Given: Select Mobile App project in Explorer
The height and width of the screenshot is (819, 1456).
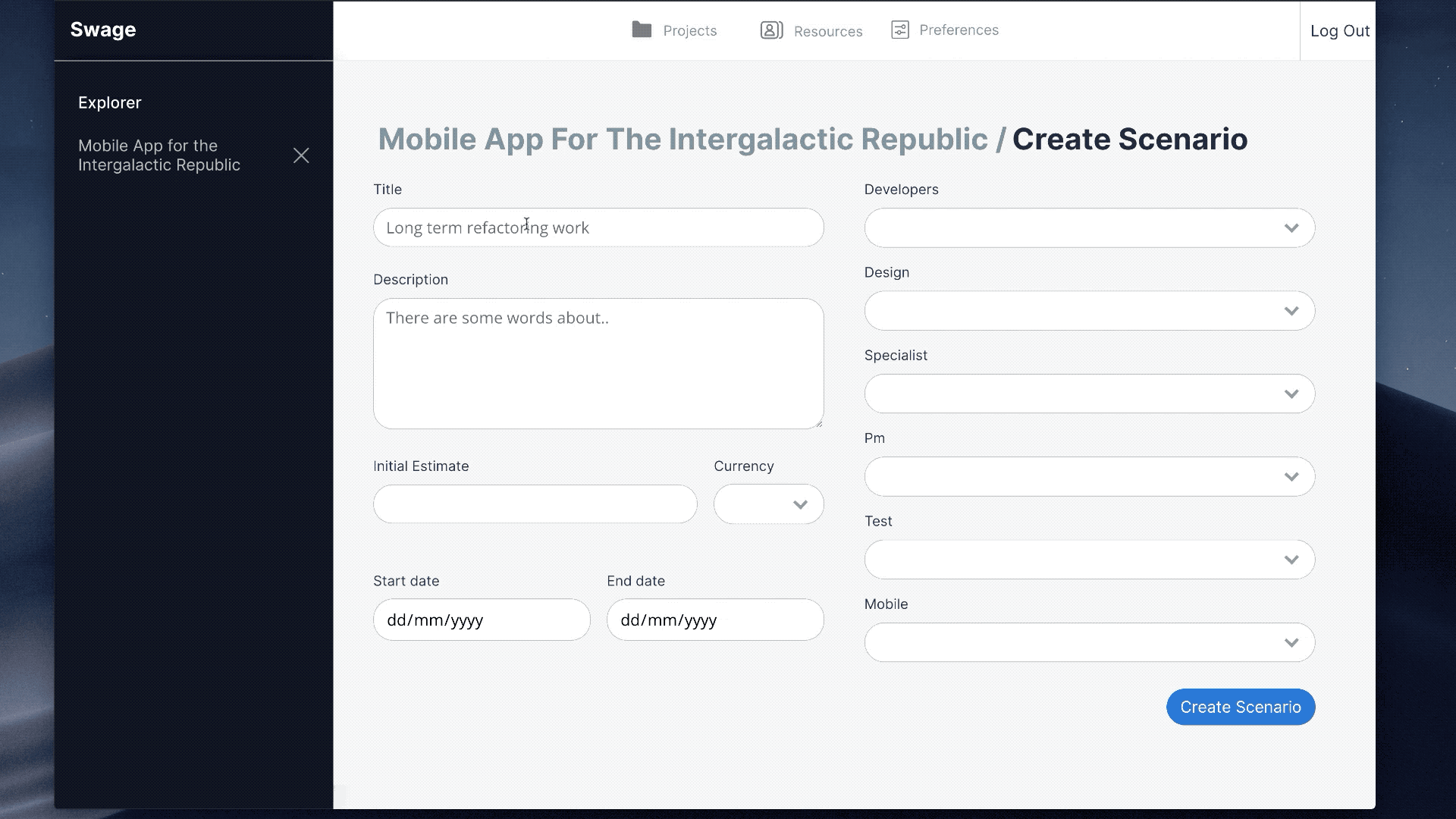Looking at the screenshot, I should [159, 155].
